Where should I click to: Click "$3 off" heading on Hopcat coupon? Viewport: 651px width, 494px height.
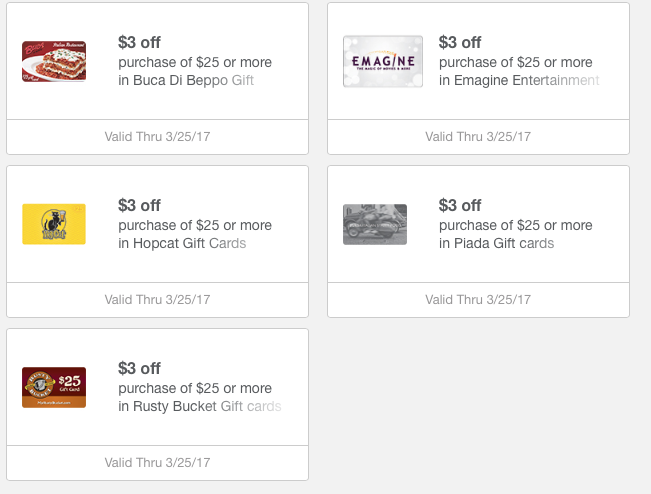[139, 205]
